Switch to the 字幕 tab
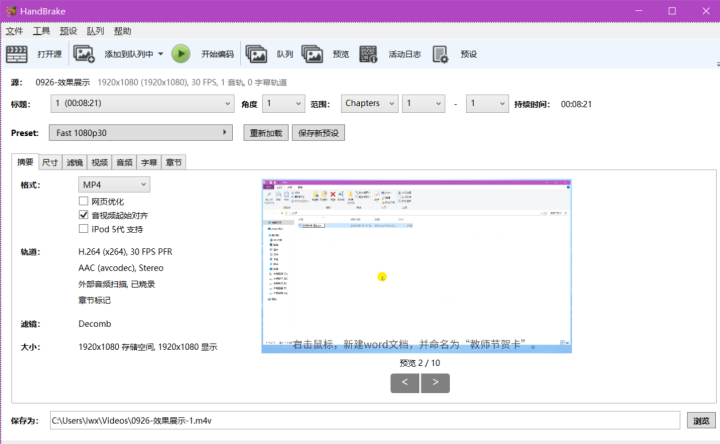 point(149,162)
